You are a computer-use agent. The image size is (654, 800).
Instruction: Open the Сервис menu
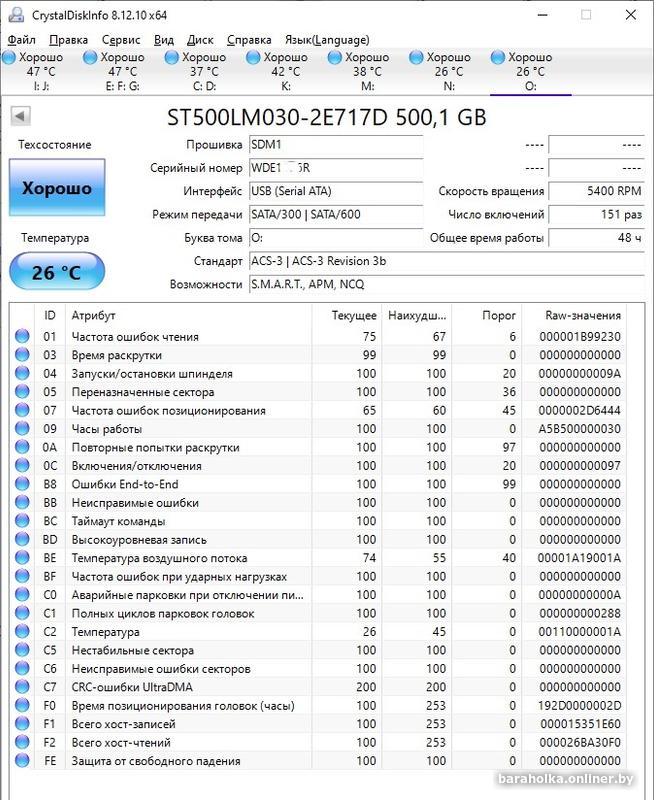[121, 40]
